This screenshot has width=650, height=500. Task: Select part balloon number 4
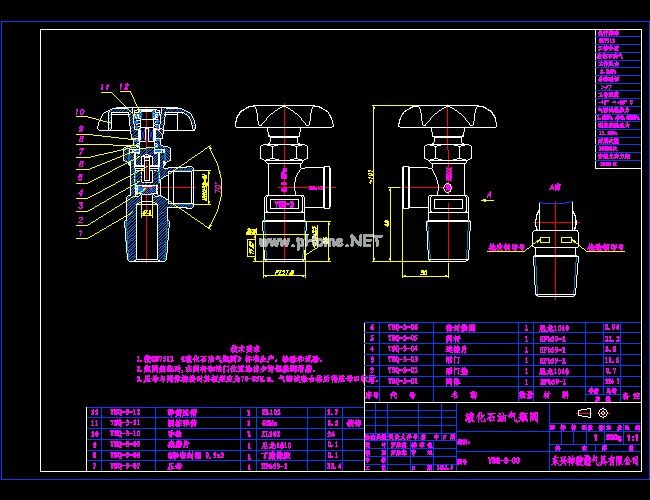pos(81,192)
